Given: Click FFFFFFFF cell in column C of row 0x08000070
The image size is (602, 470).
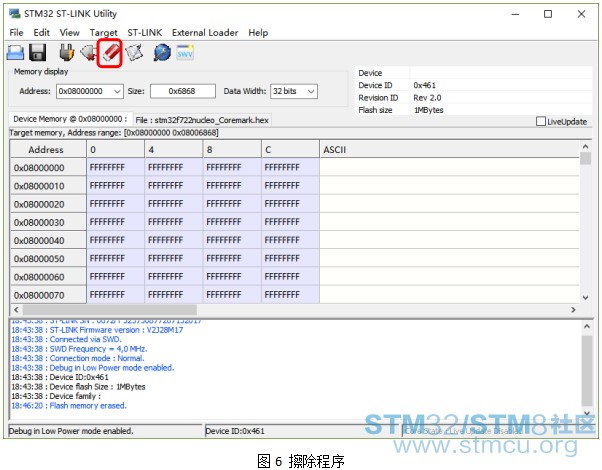Looking at the screenshot, I should pyautogui.click(x=290, y=295).
